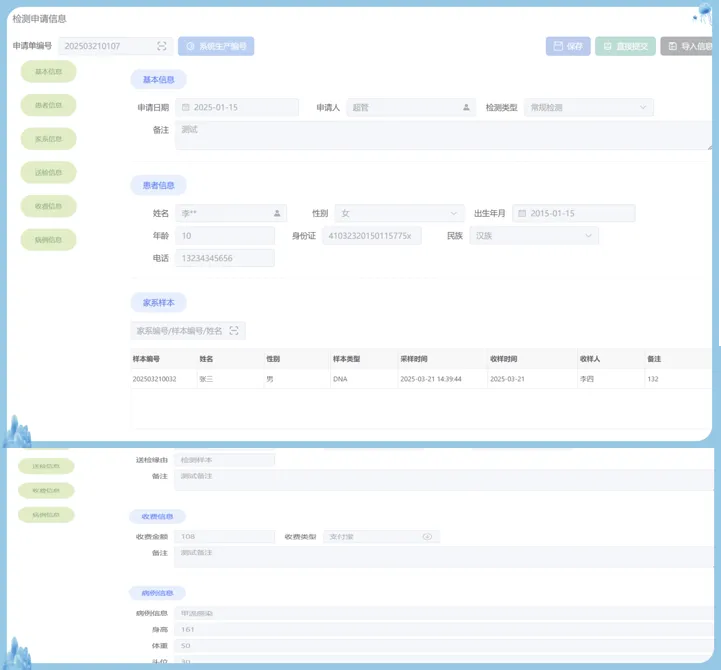
Task: Open the 收费类型 dropdown showing 支付宝
Action: point(381,536)
